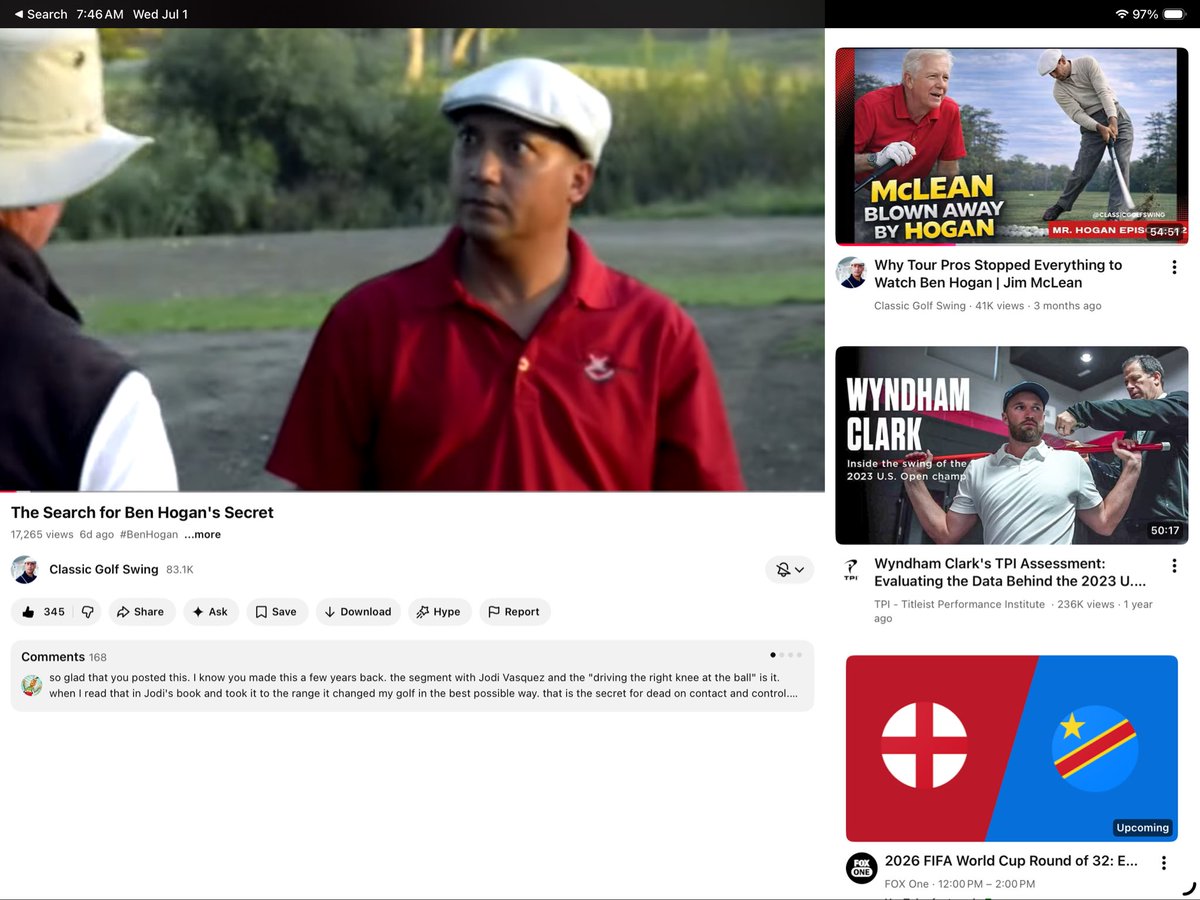Viewport: 1200px width, 900px height.
Task: Check the Wi-Fi status icon
Action: click(x=1122, y=14)
